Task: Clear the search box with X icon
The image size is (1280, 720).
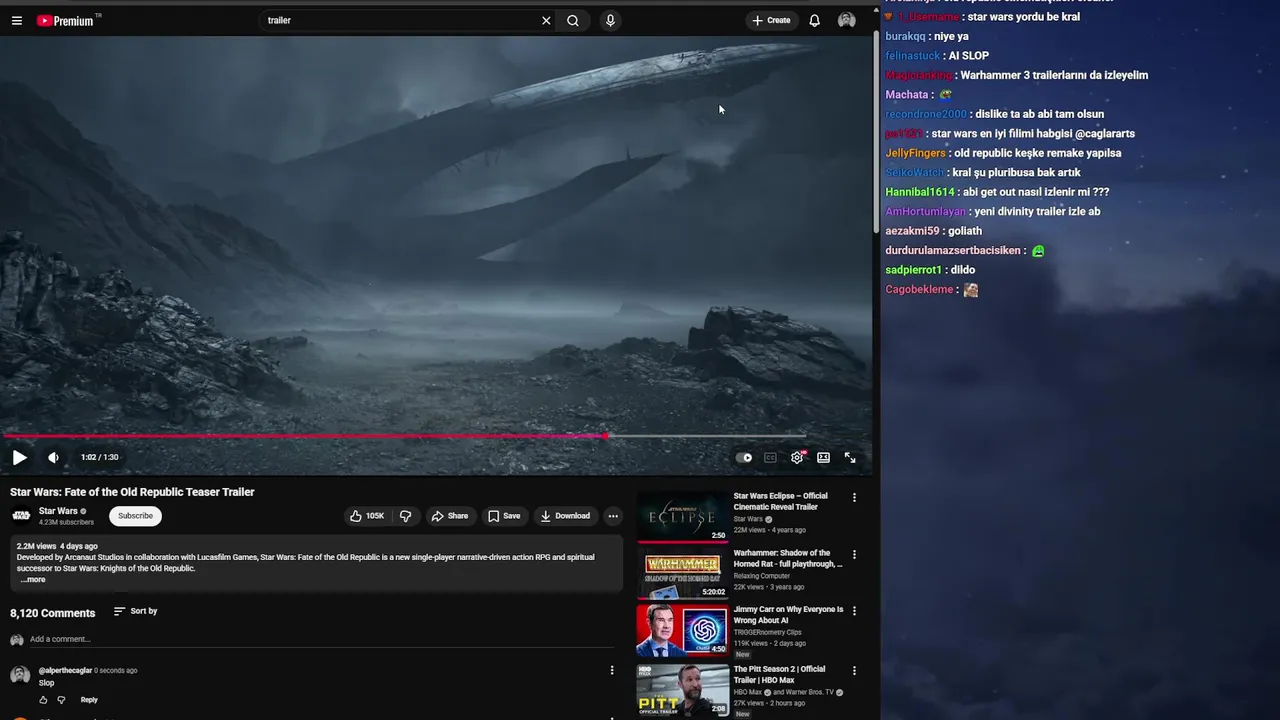Action: click(546, 20)
